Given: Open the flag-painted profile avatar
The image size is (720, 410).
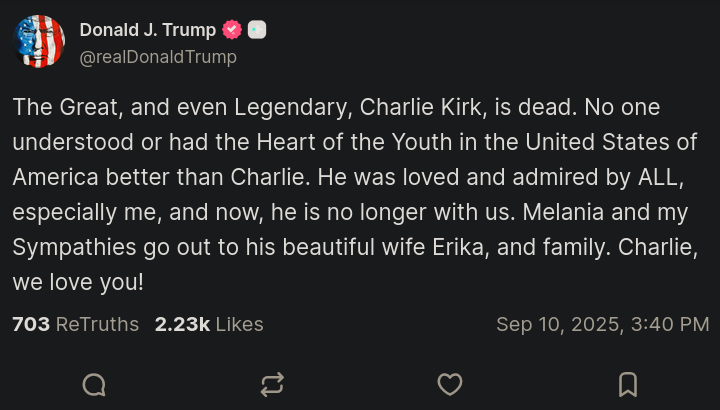Looking at the screenshot, I should pyautogui.click(x=39, y=41).
